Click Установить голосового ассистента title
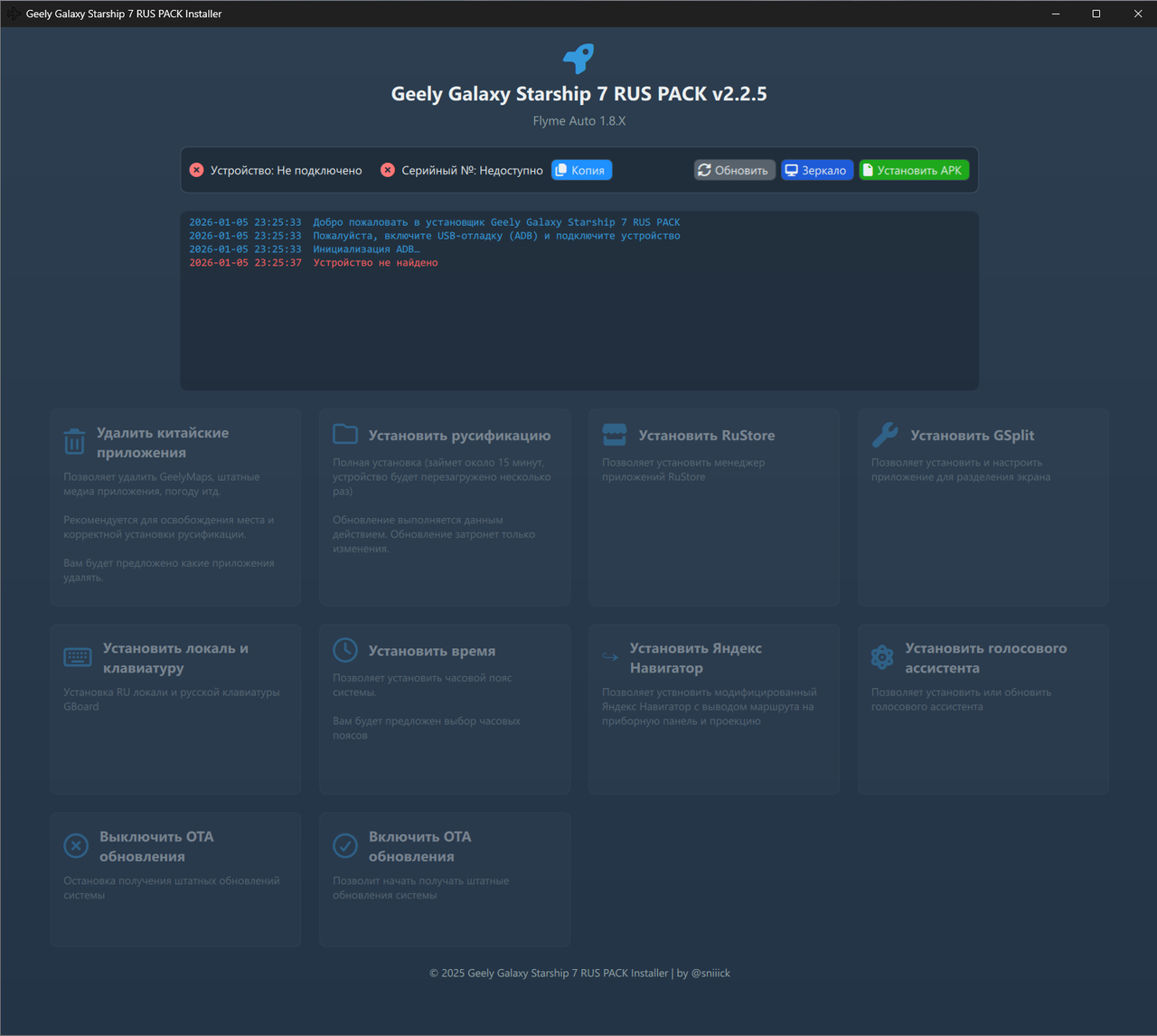The height and width of the screenshot is (1036, 1157). pos(986,658)
